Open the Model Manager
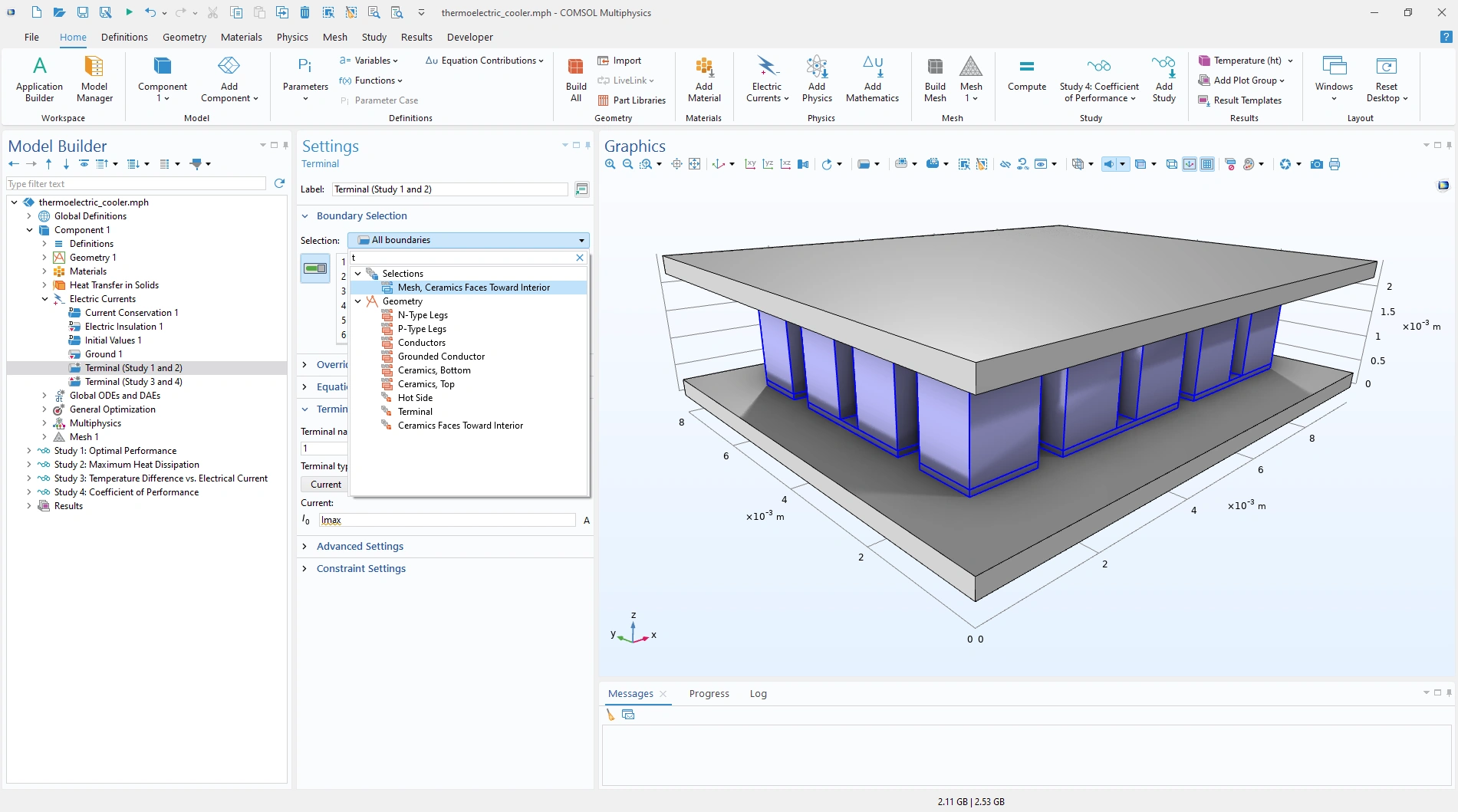Screen dimensions: 1458x812 click(94, 79)
